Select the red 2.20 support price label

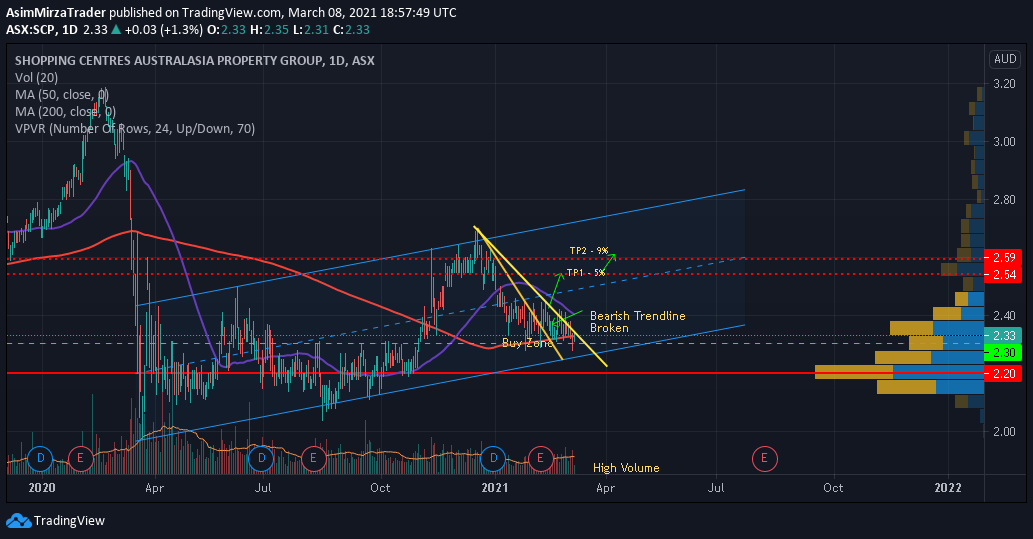coord(1003,374)
